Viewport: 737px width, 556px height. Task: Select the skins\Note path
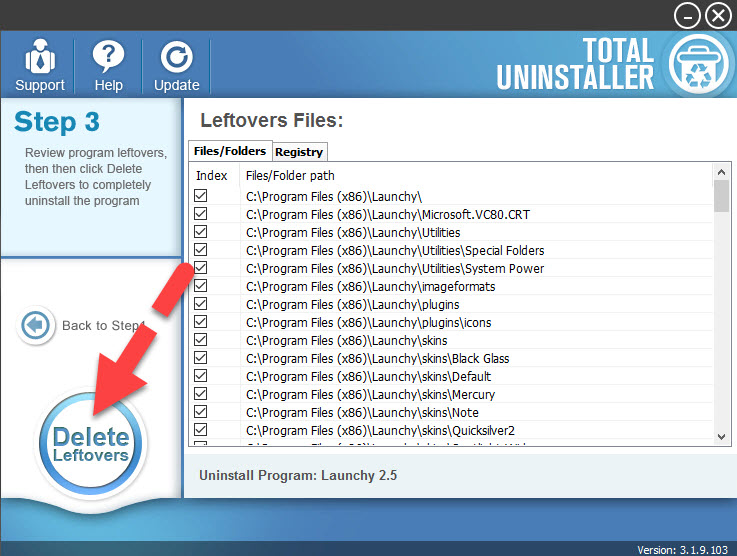pos(362,413)
